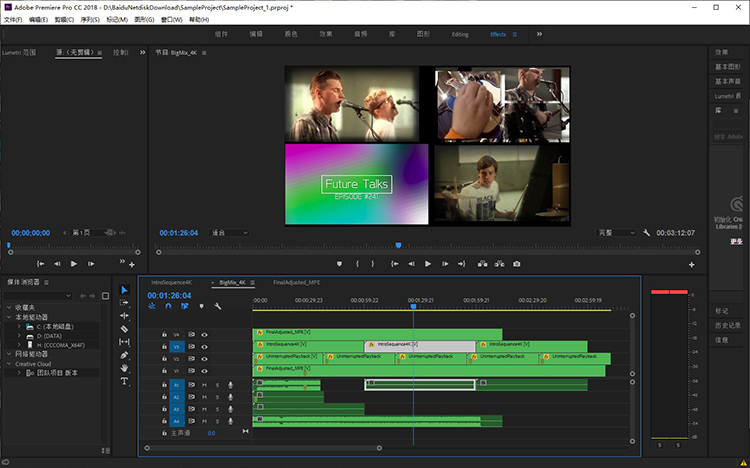Select the Pen tool

124,355
